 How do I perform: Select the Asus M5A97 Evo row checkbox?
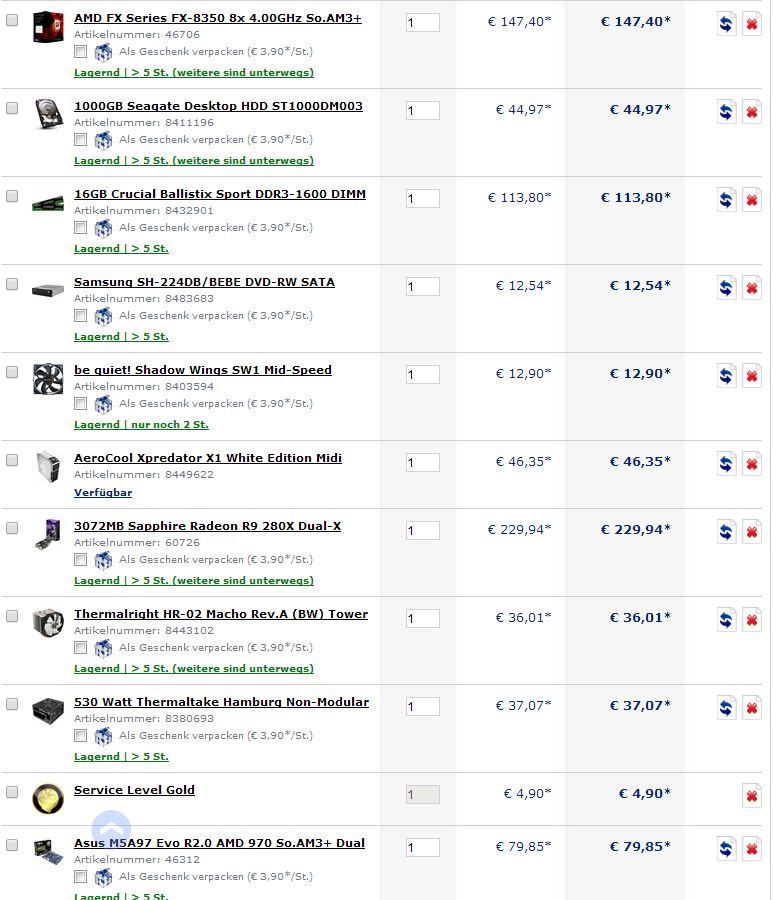(x=12, y=845)
